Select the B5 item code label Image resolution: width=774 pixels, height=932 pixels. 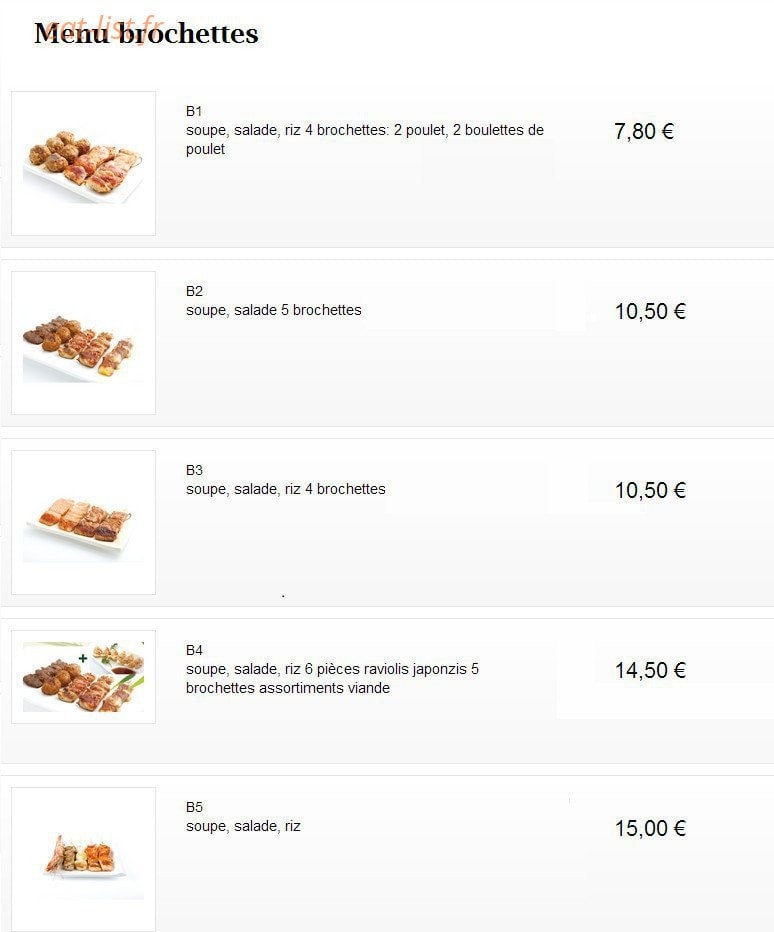coord(194,807)
